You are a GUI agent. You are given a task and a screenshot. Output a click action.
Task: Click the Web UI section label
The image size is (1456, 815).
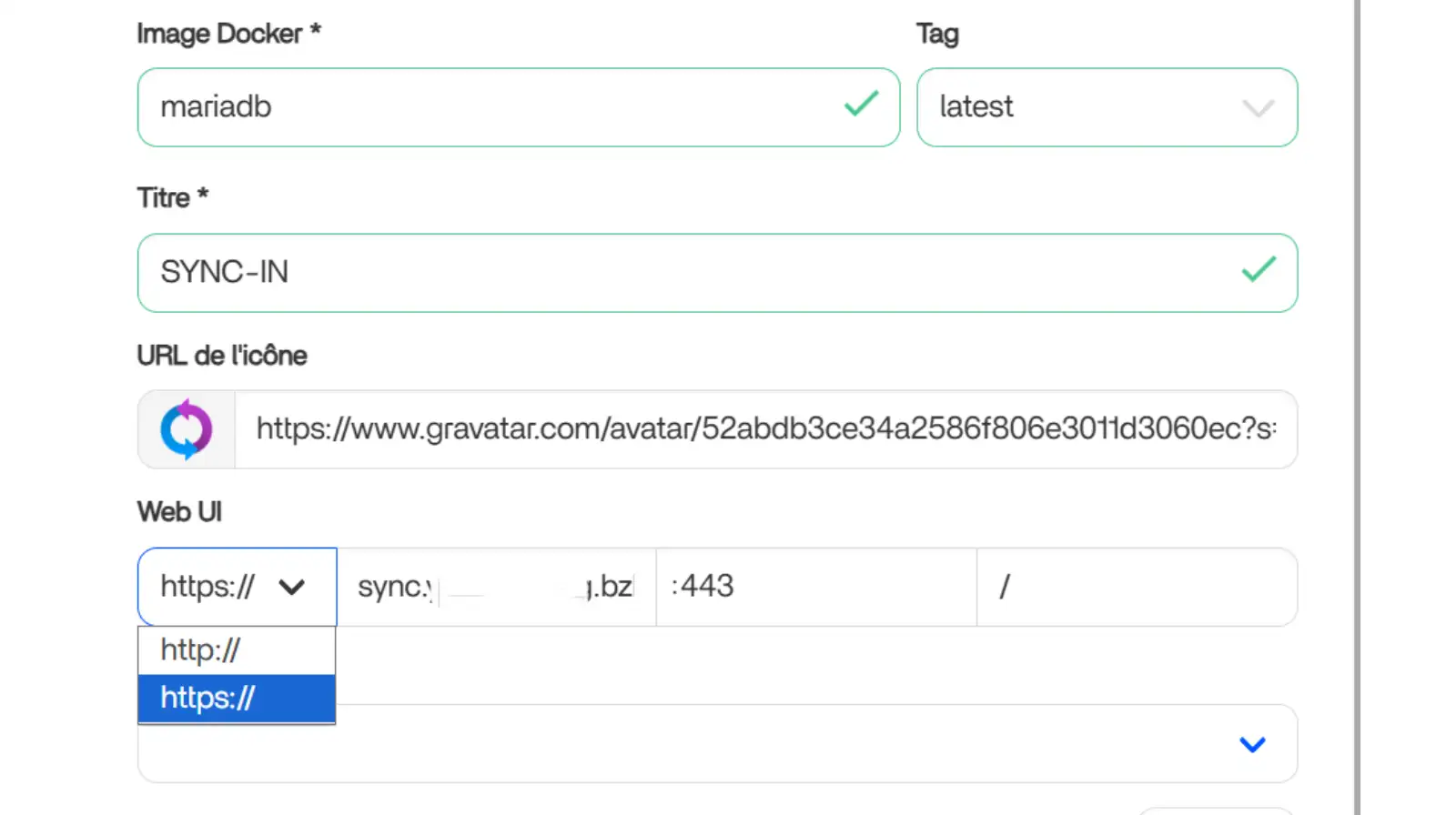tap(179, 512)
